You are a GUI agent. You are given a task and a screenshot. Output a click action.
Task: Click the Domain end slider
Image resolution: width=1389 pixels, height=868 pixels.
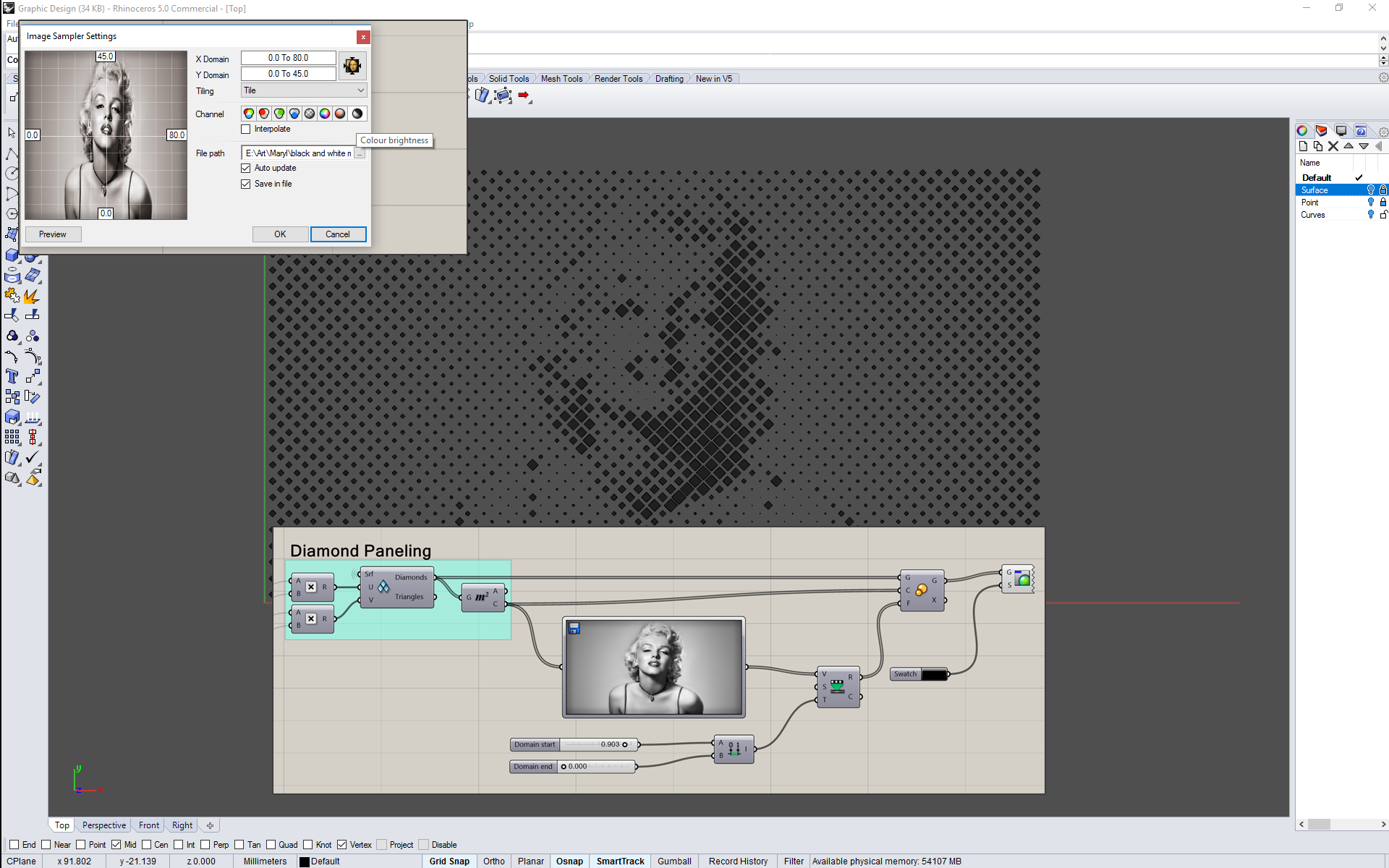572,767
